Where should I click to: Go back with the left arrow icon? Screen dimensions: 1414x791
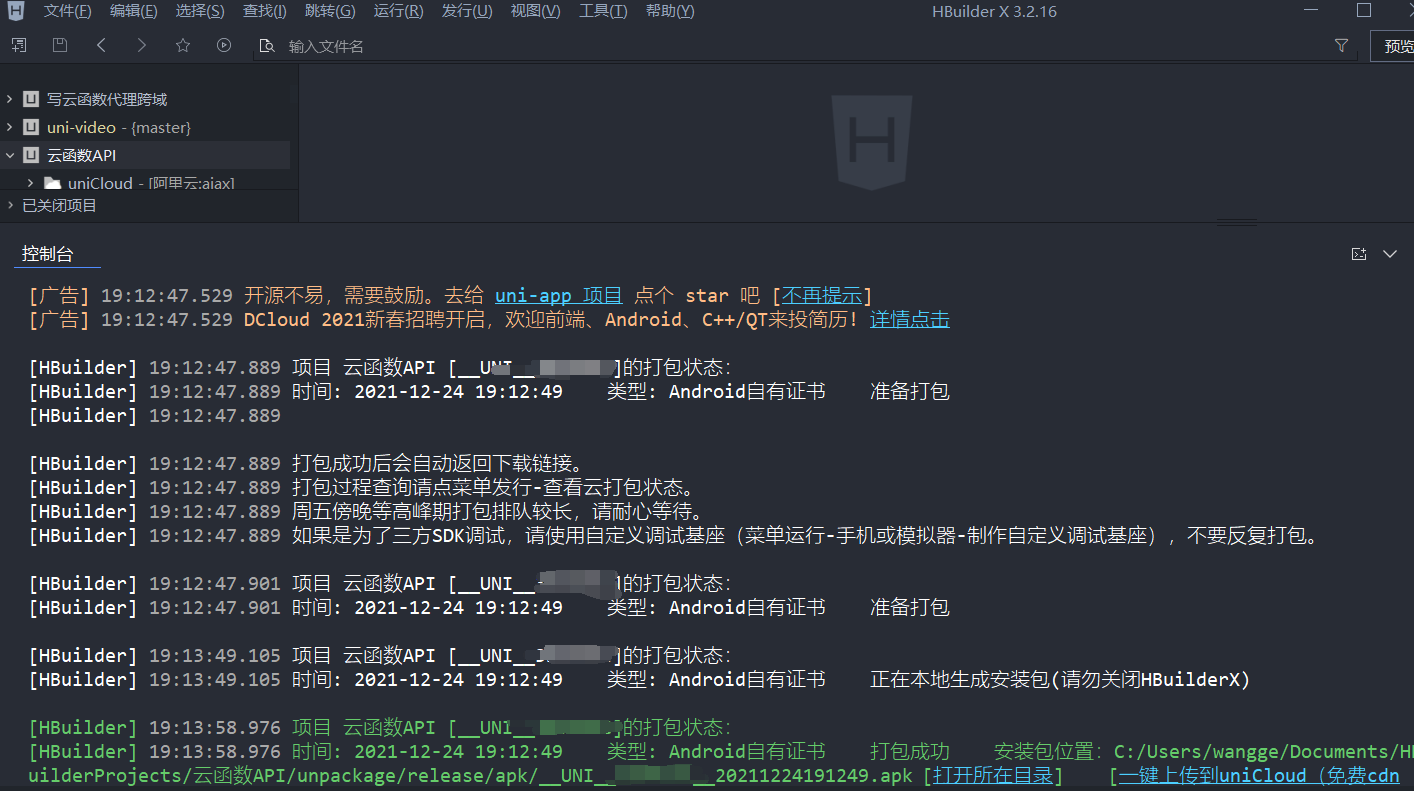[x=101, y=45]
